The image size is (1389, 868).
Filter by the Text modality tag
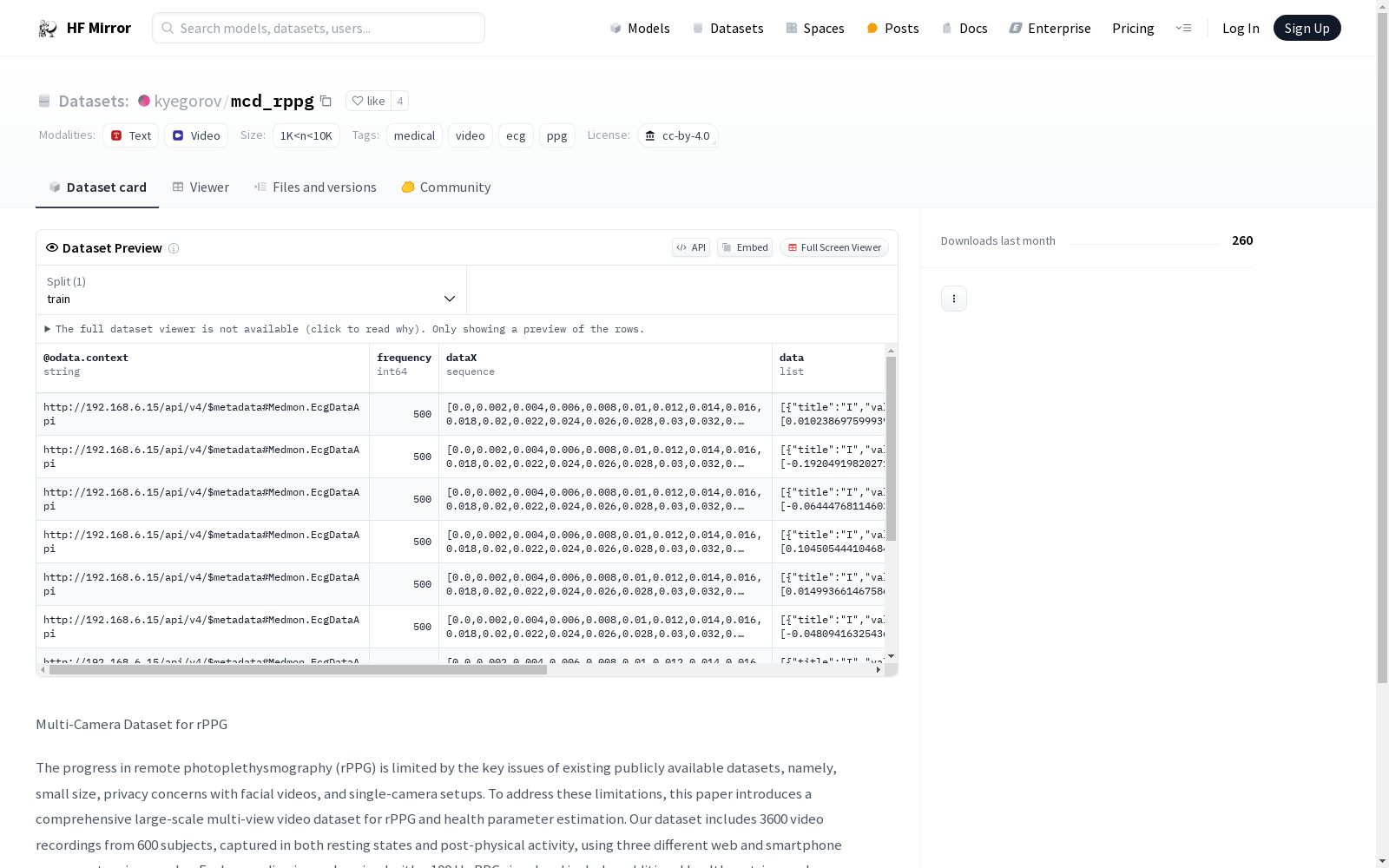coord(131,135)
